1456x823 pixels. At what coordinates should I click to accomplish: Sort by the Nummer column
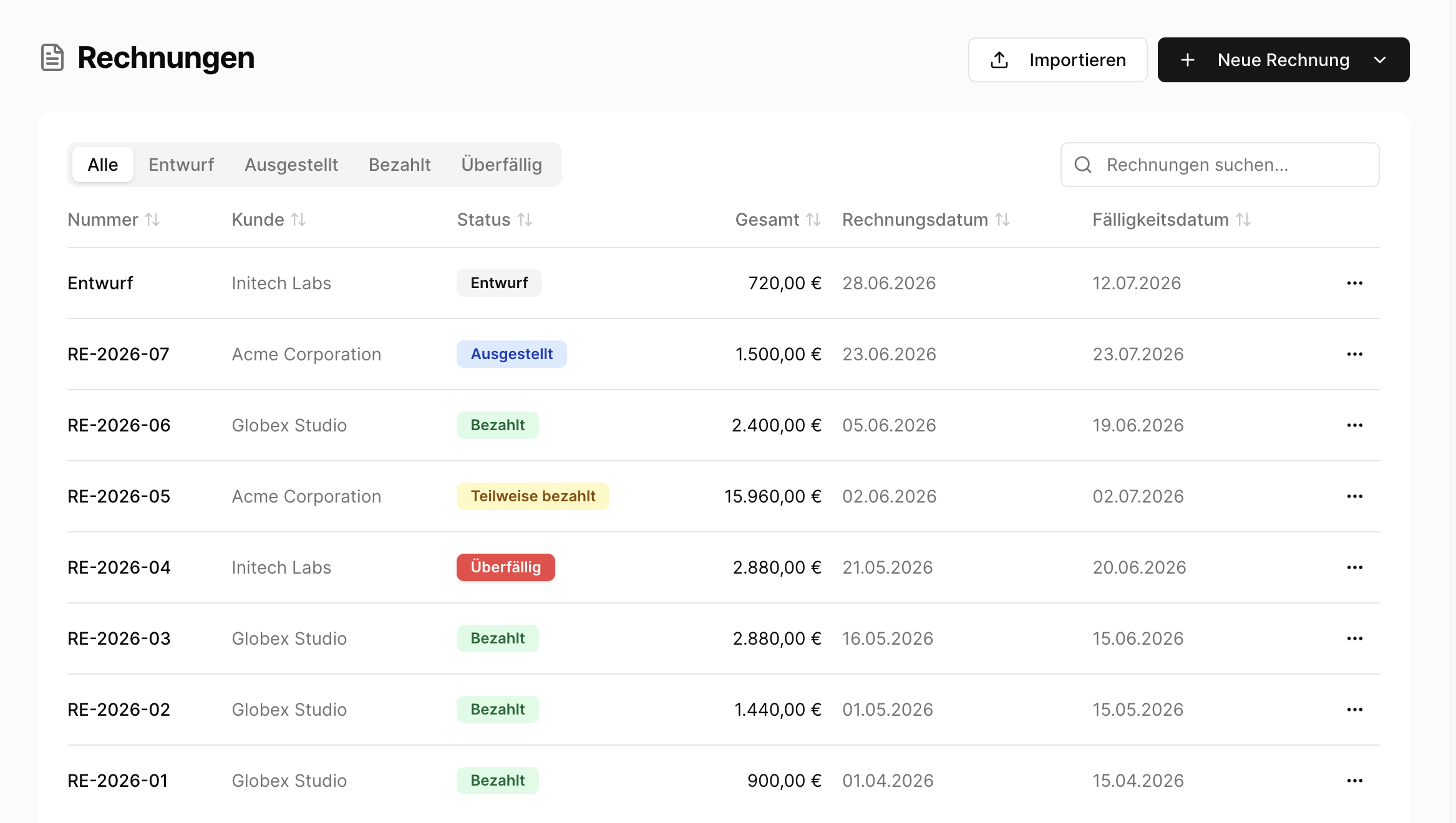114,219
